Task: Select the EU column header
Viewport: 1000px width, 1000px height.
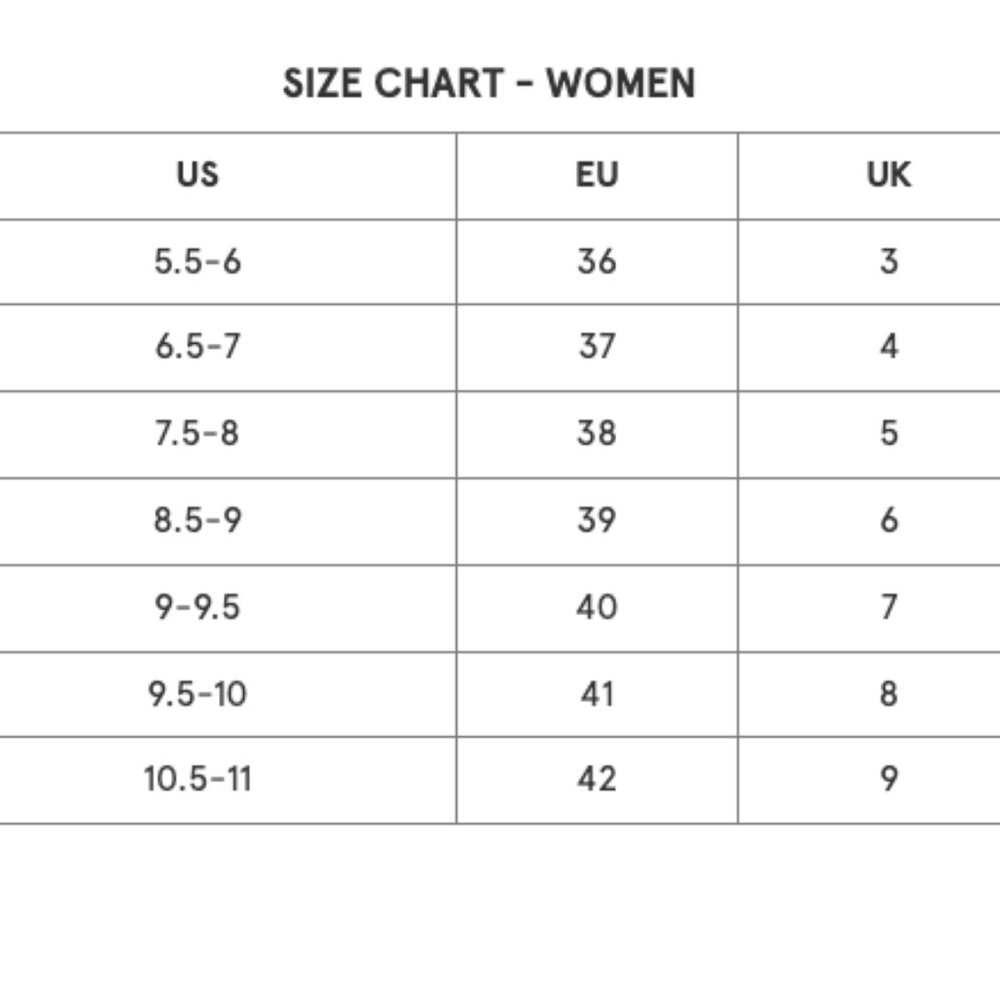Action: [x=597, y=175]
